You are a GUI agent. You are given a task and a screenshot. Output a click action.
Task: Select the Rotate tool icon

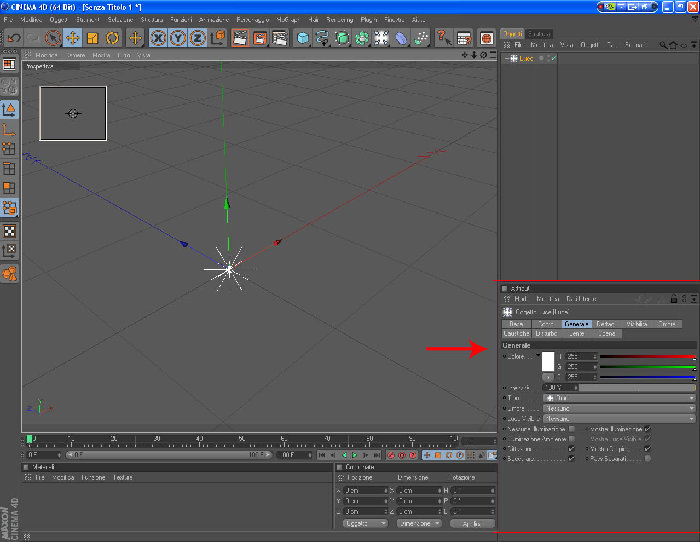(112, 38)
